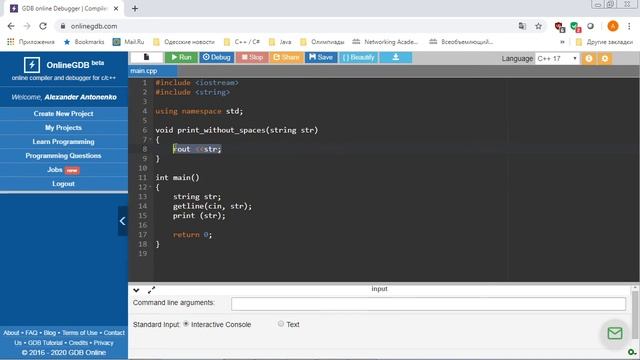640x360 pixels.
Task: Open the Chrome three-dot menu
Action: pyautogui.click(x=629, y=26)
